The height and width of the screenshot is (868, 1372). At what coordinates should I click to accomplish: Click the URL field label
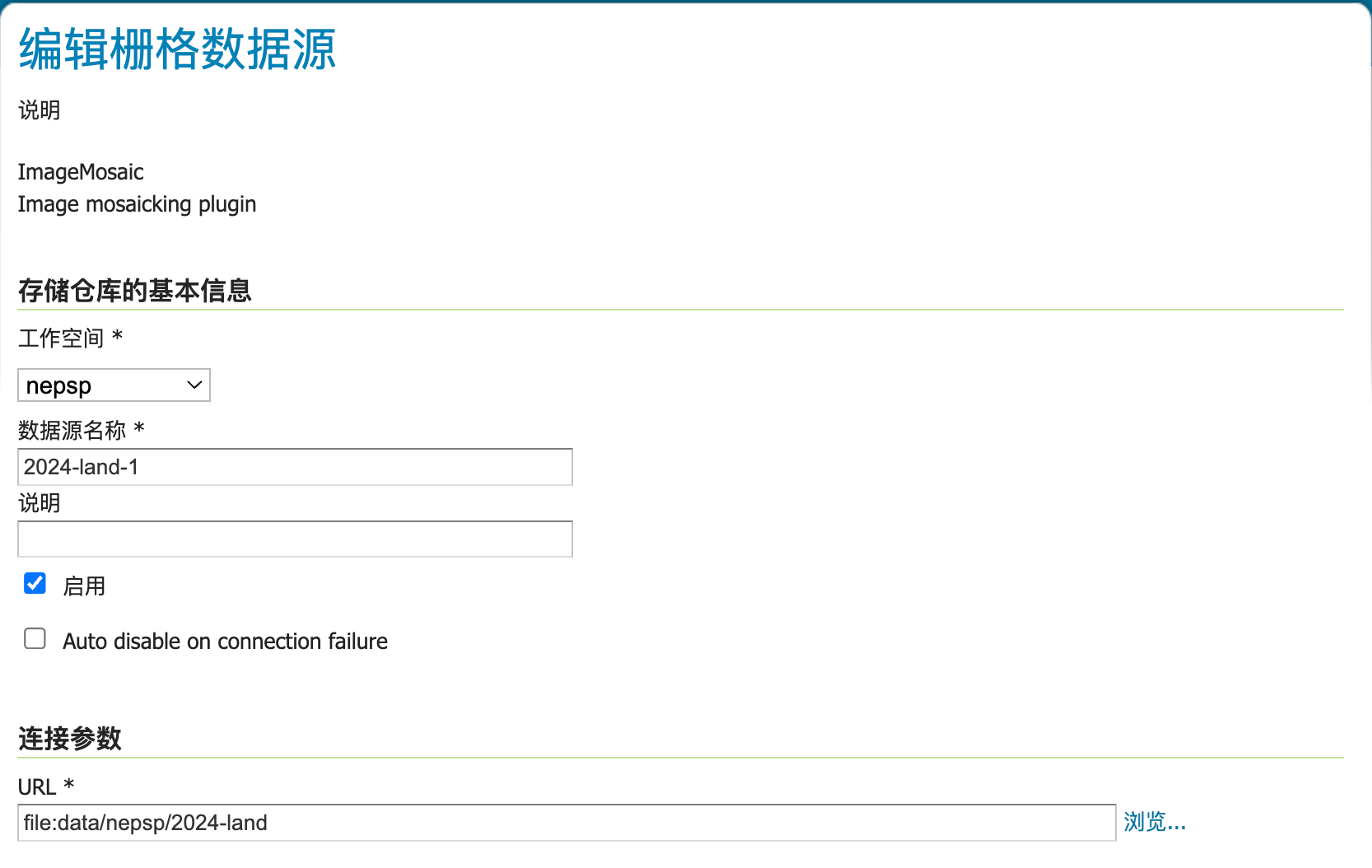(x=37, y=787)
